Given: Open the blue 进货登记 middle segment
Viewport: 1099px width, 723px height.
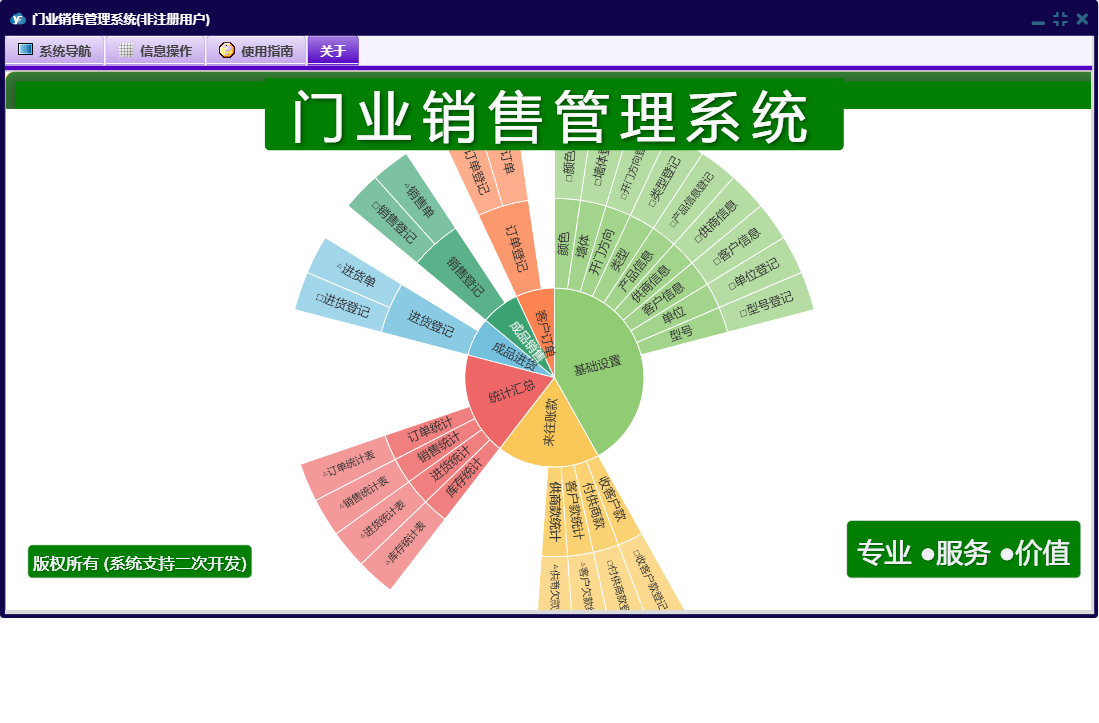Looking at the screenshot, I should (x=430, y=322).
